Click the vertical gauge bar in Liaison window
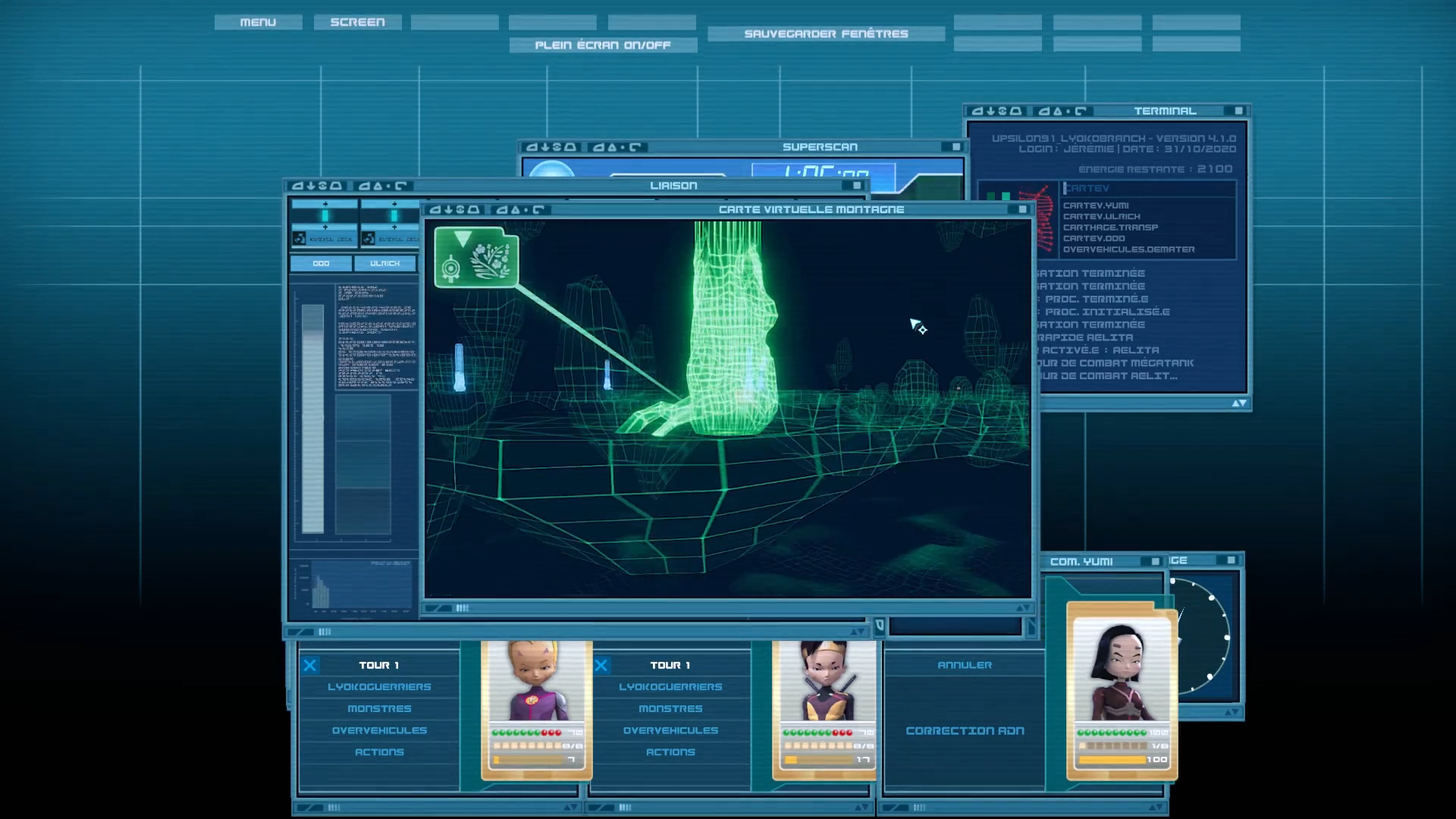 pyautogui.click(x=312, y=419)
